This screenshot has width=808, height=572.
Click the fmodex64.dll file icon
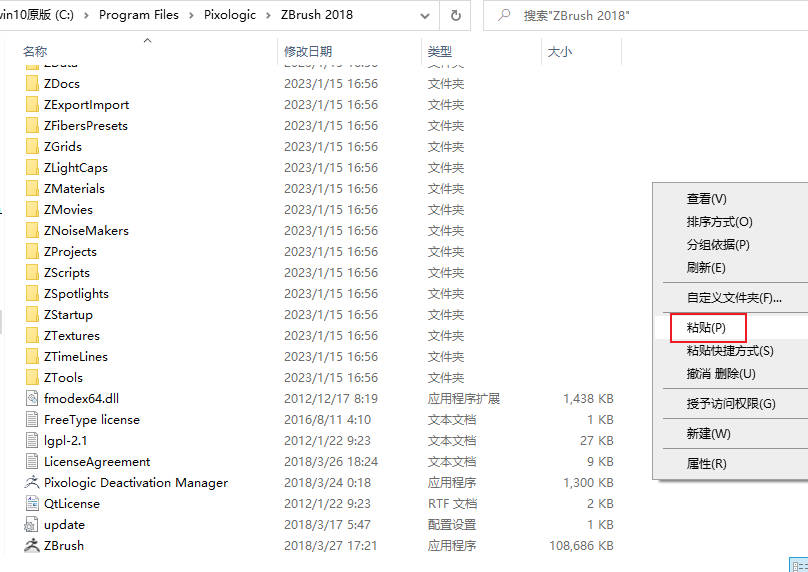(x=32, y=398)
